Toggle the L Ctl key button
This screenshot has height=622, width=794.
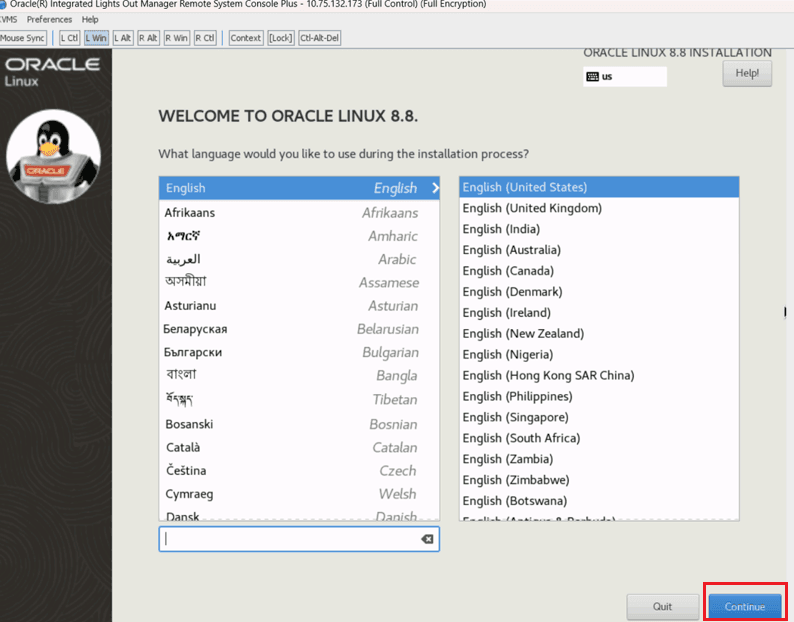69,38
